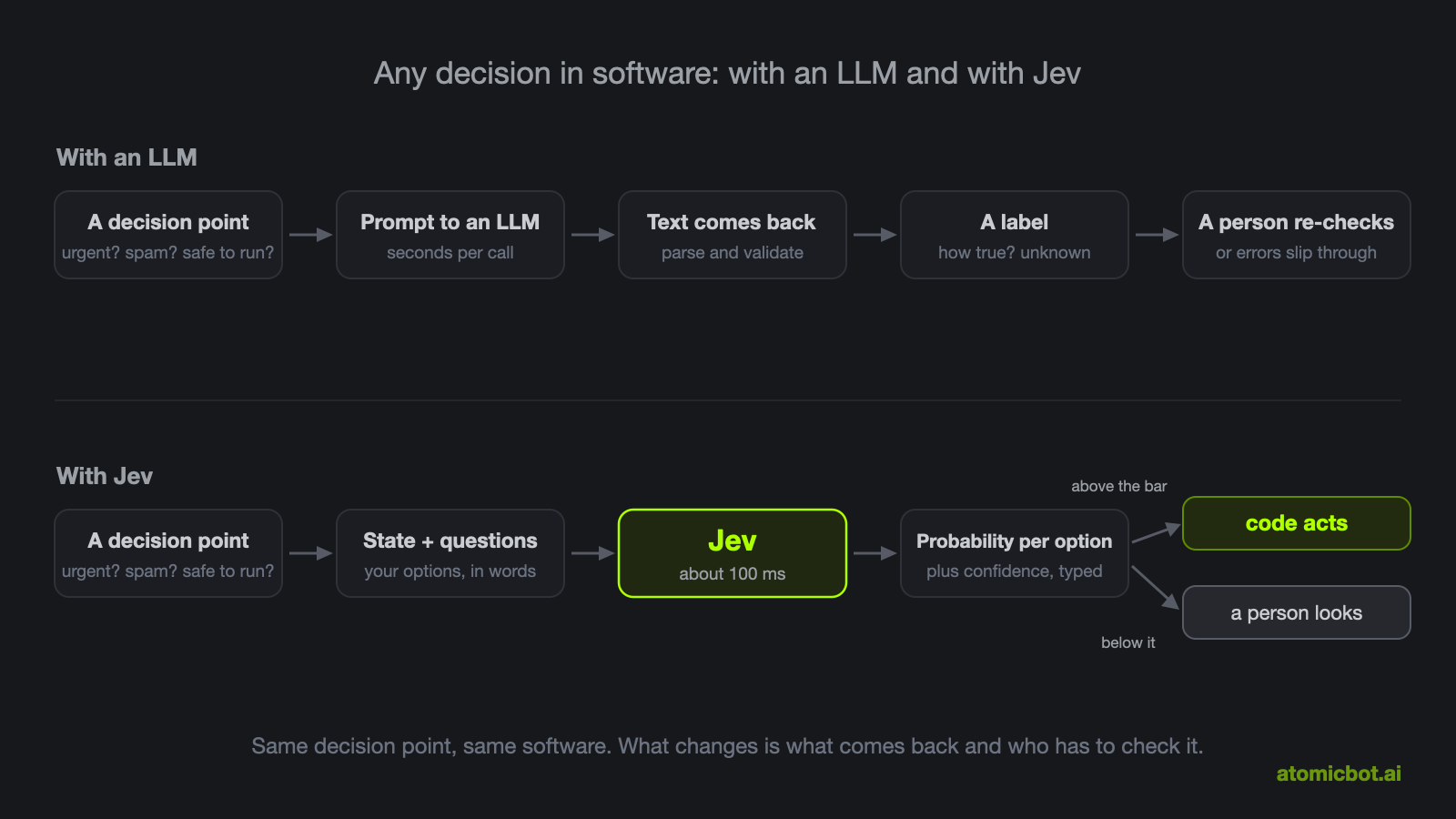Select 'A person re-checks' box
This screenshot has height=819, width=1456.
click(1297, 235)
